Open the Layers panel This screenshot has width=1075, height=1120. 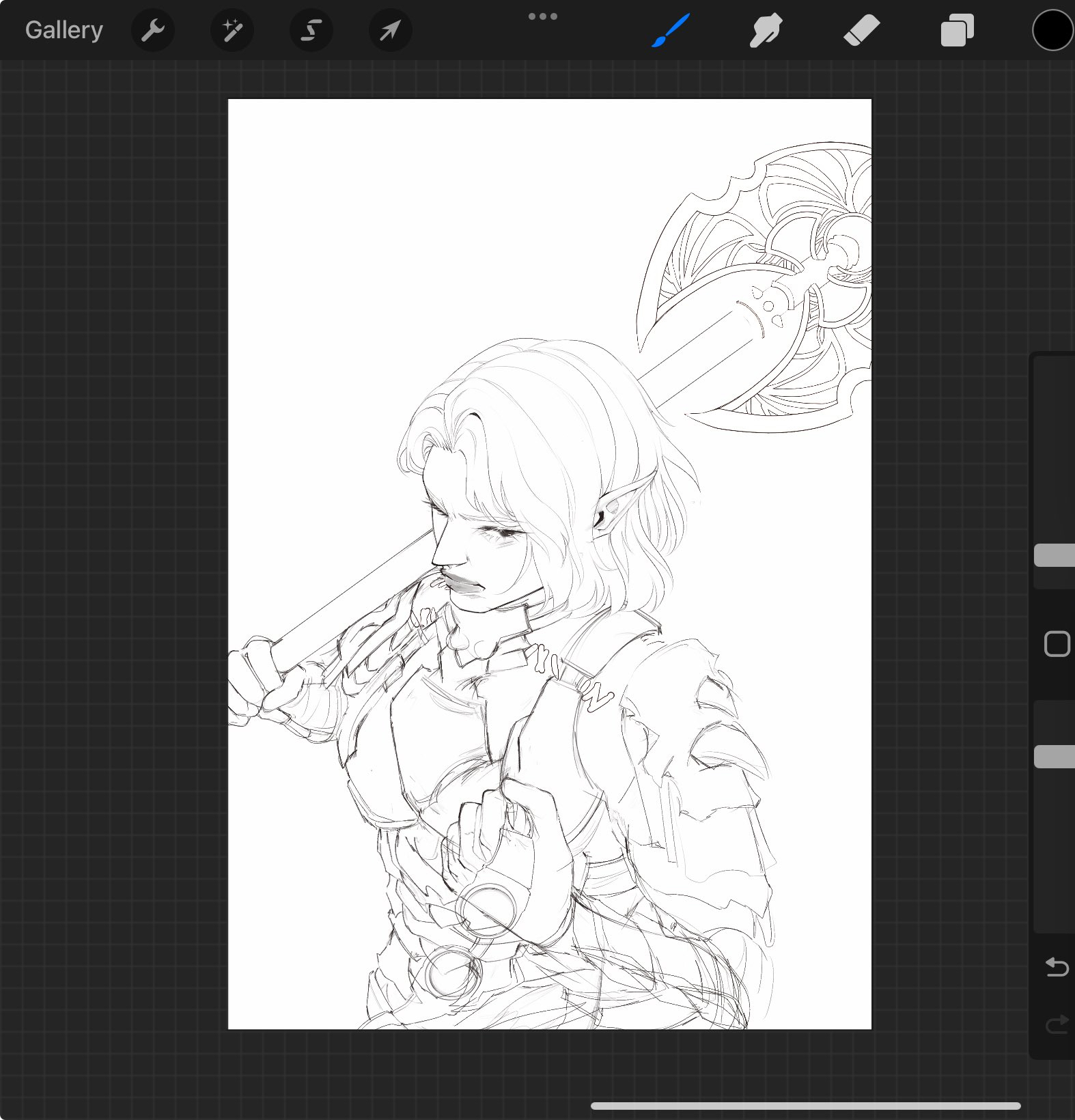[957, 31]
